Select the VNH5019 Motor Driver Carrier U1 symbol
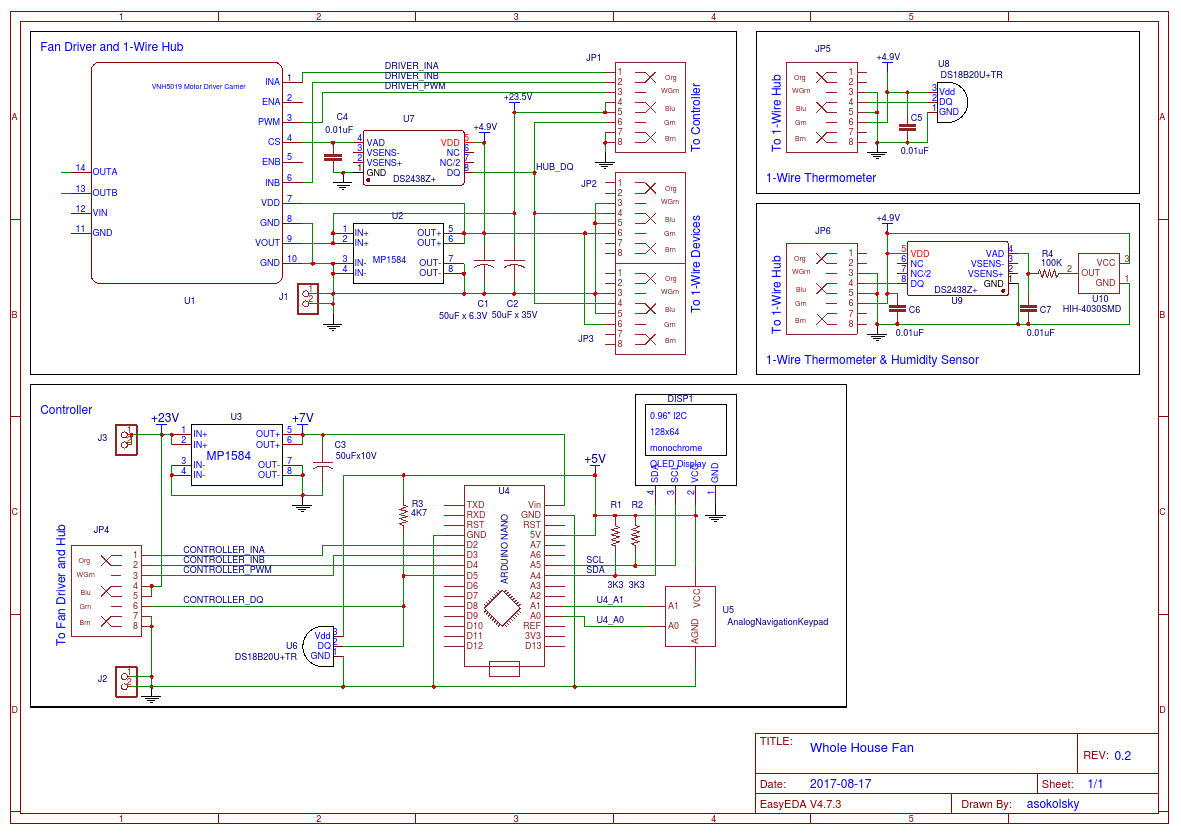Screen dimensions: 1181x834 [x=187, y=173]
